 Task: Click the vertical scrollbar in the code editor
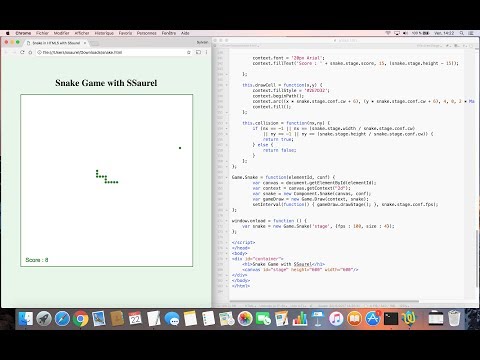tap(477, 258)
